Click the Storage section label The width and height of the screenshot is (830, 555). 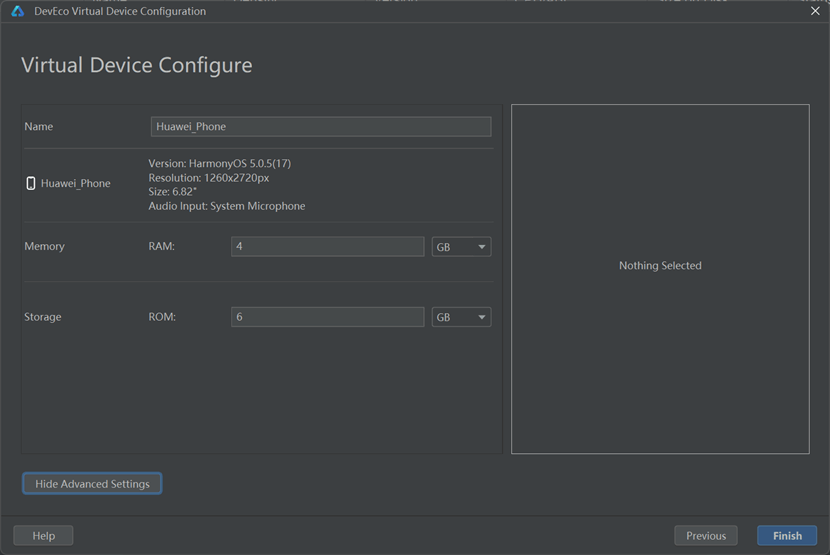[43, 317]
